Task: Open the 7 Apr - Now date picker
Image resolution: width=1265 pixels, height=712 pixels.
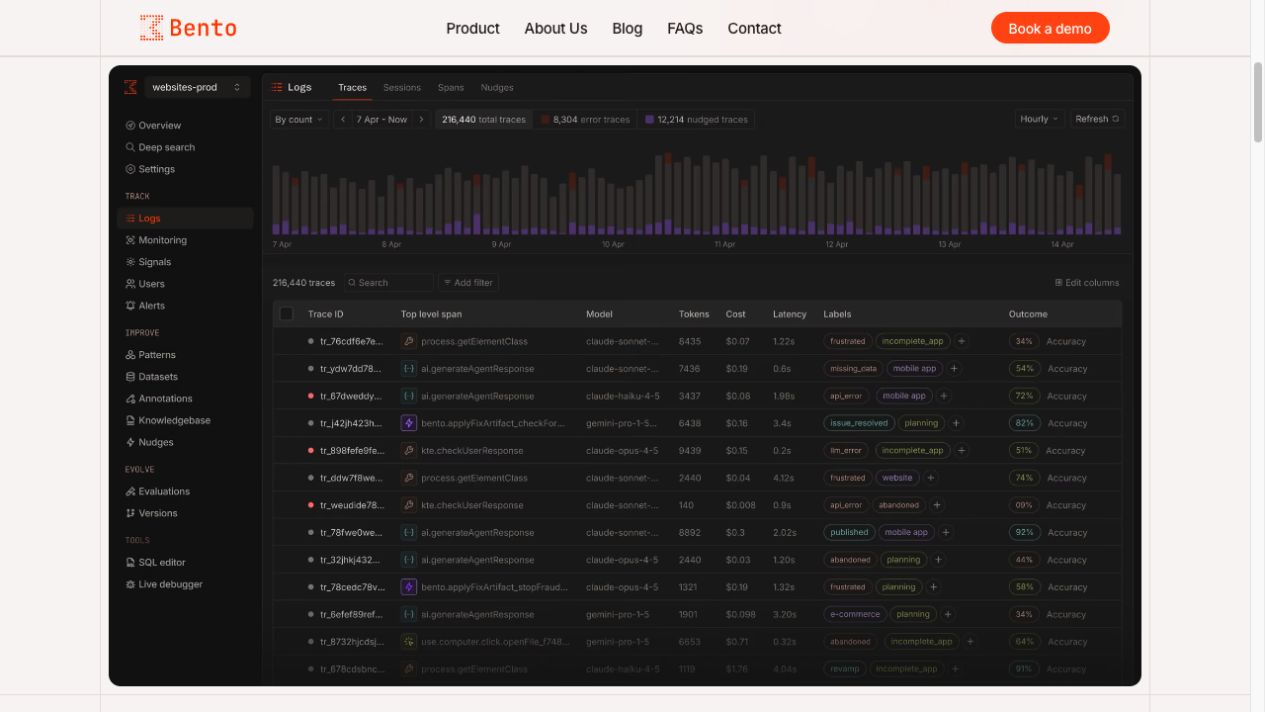Action: coord(382,119)
